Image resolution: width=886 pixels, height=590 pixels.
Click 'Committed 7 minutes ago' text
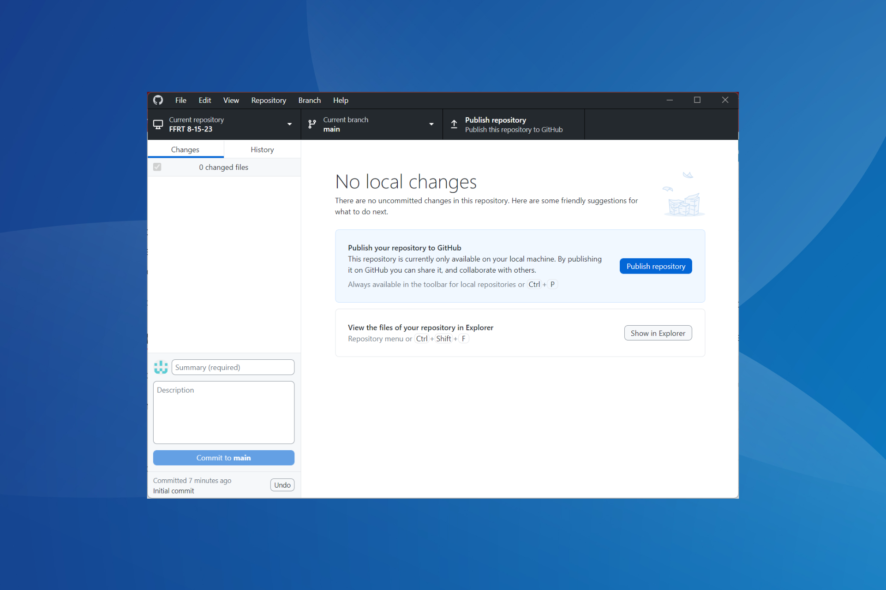tap(192, 480)
